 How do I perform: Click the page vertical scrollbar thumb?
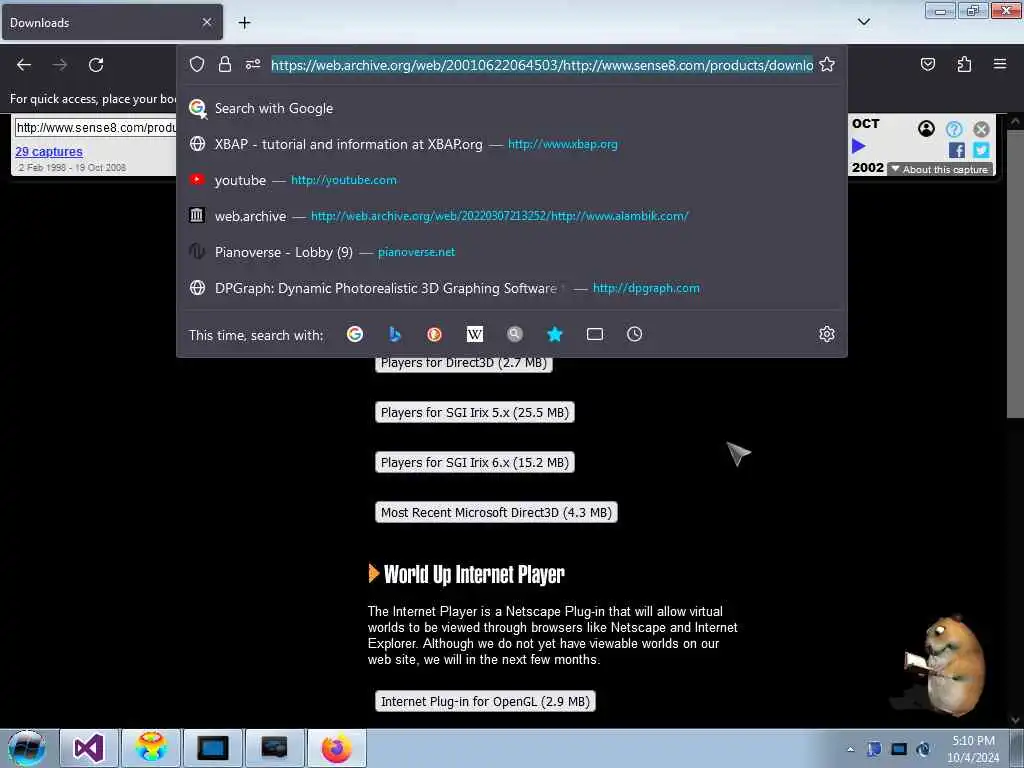click(x=1015, y=274)
